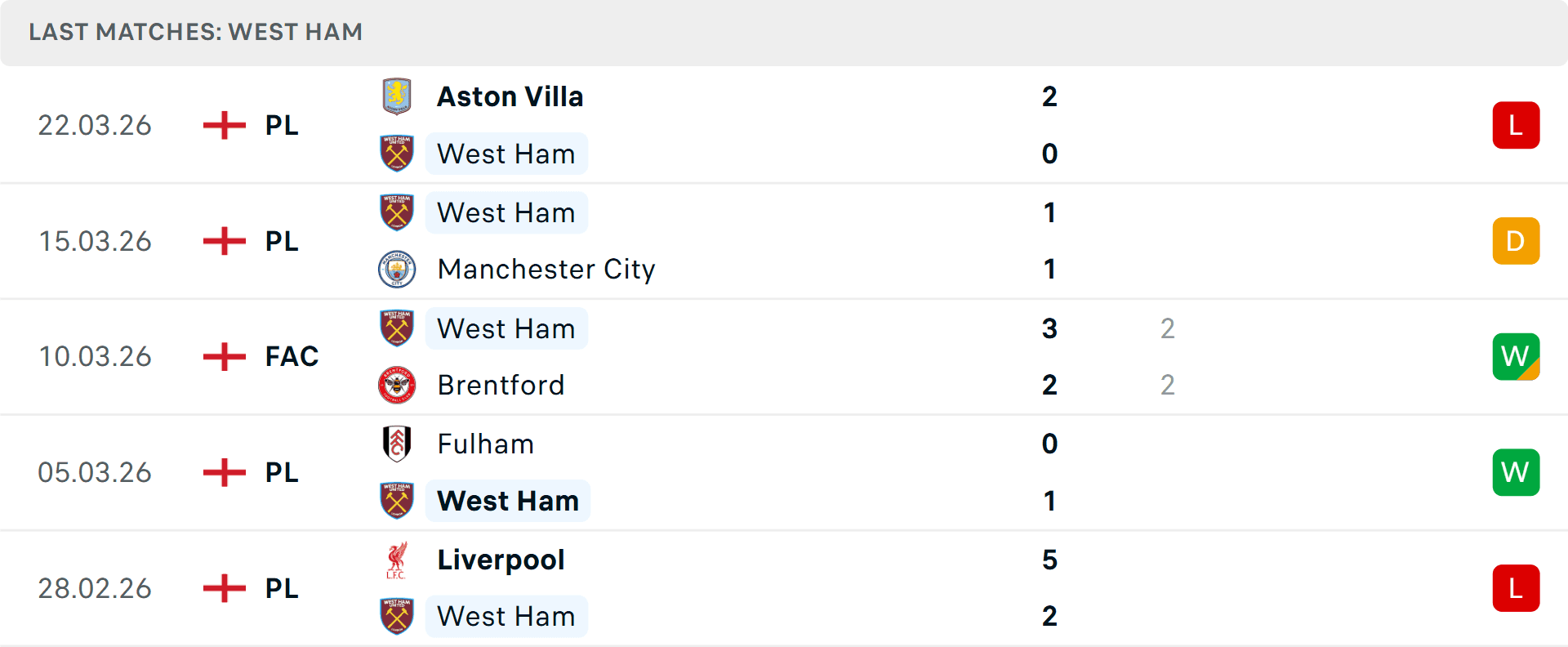Select the West Ham logo next to Manchester City match
This screenshot has height=647, width=1568.
click(398, 212)
